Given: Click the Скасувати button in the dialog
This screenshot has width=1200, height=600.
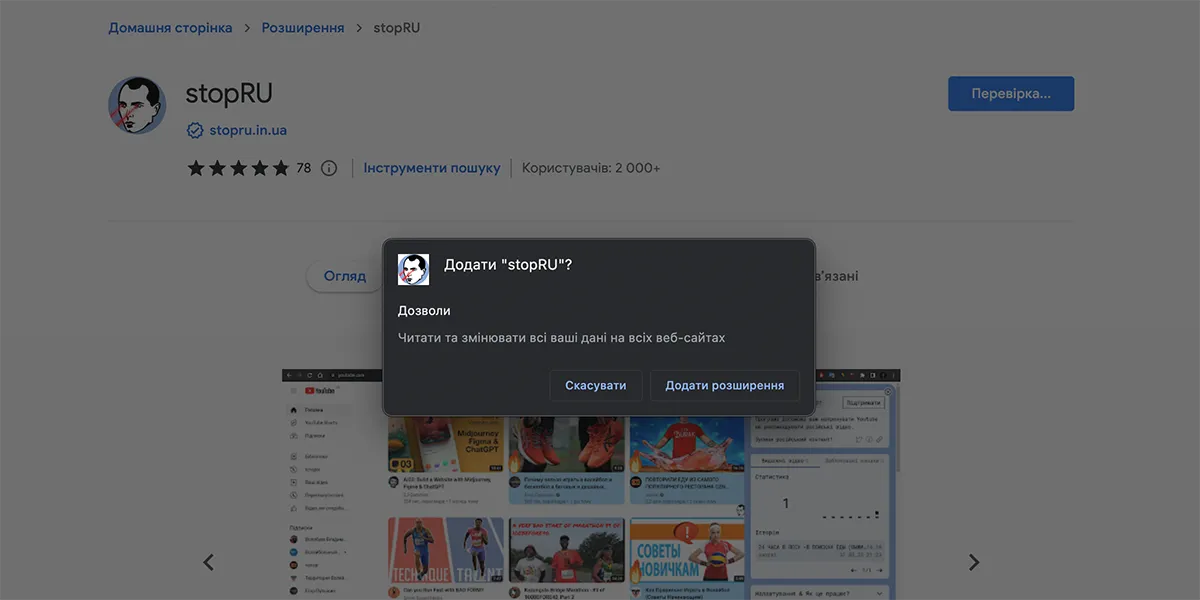Looking at the screenshot, I should 595,385.
